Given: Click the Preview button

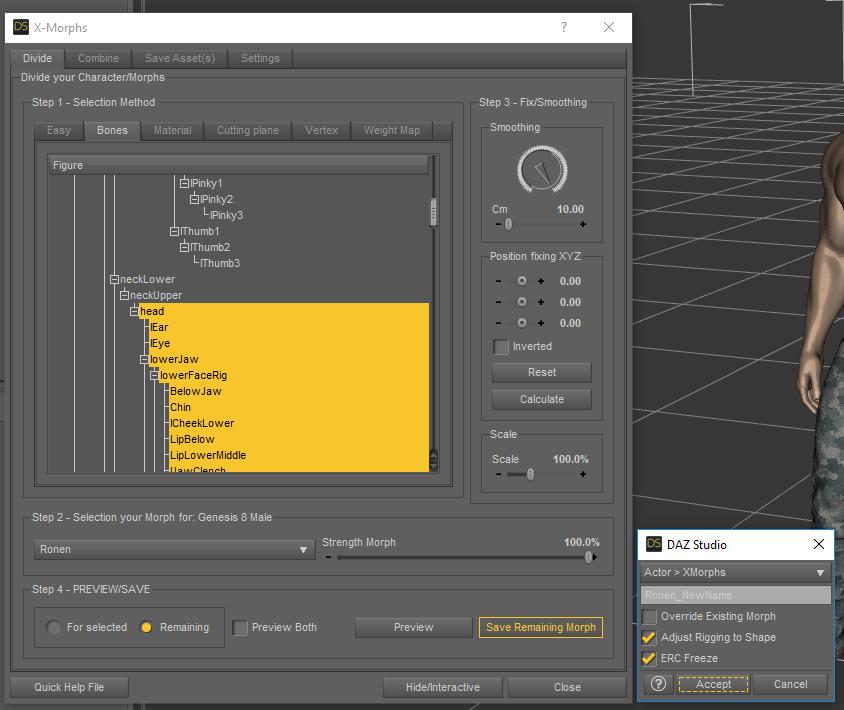Looking at the screenshot, I should click(413, 627).
